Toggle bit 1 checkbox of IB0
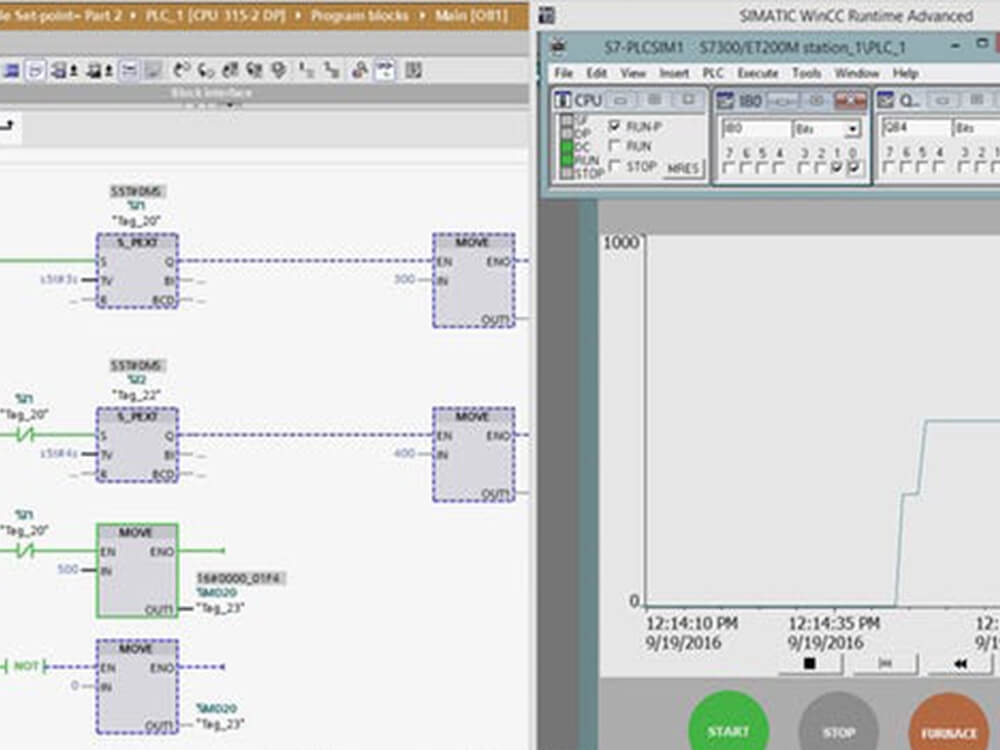 pyautogui.click(x=837, y=168)
